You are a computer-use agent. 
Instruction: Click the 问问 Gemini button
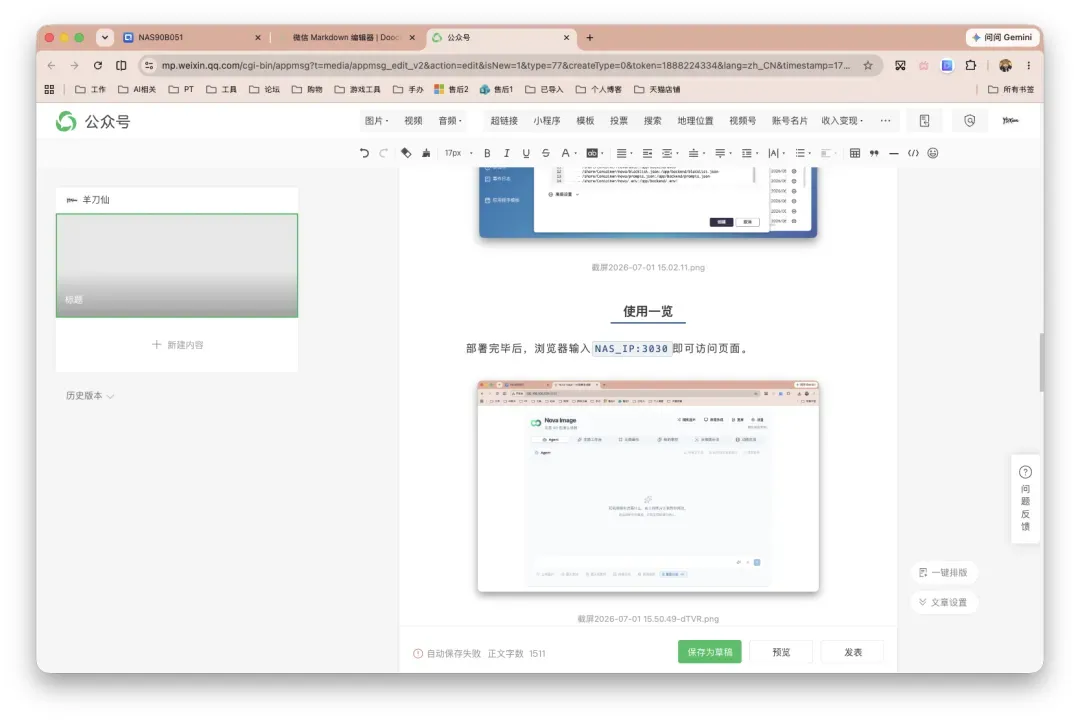click(1003, 37)
